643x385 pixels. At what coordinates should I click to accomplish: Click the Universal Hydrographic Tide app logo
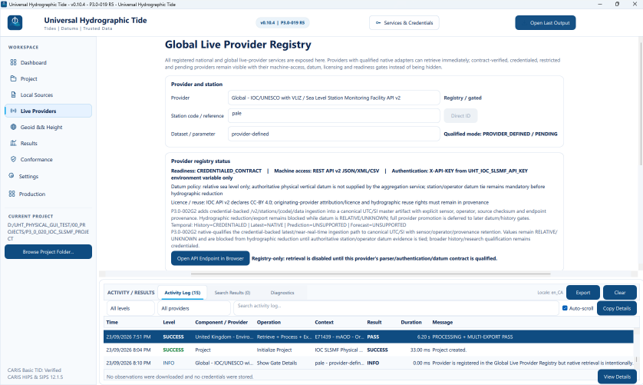[15, 22]
